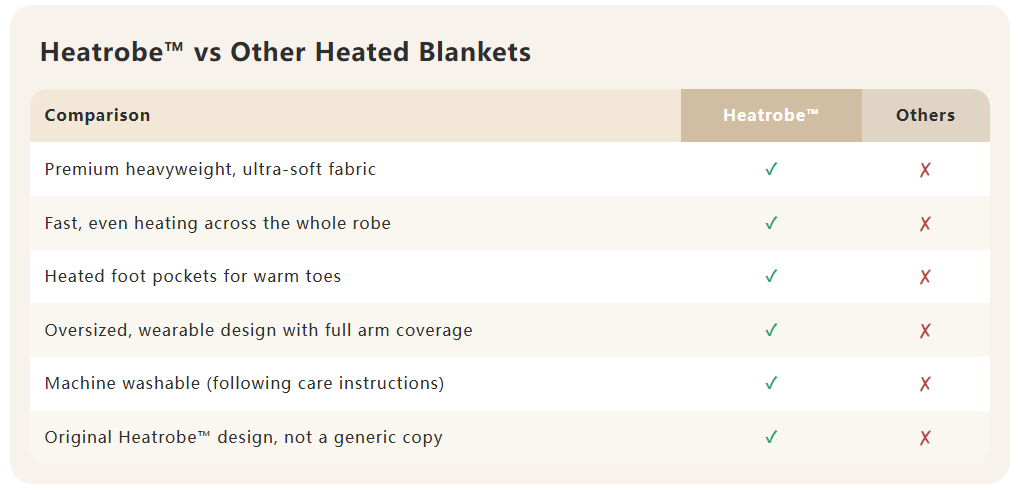Click the red X for oversized wearable design
Screen dimensions: 1019x490
(x=925, y=330)
